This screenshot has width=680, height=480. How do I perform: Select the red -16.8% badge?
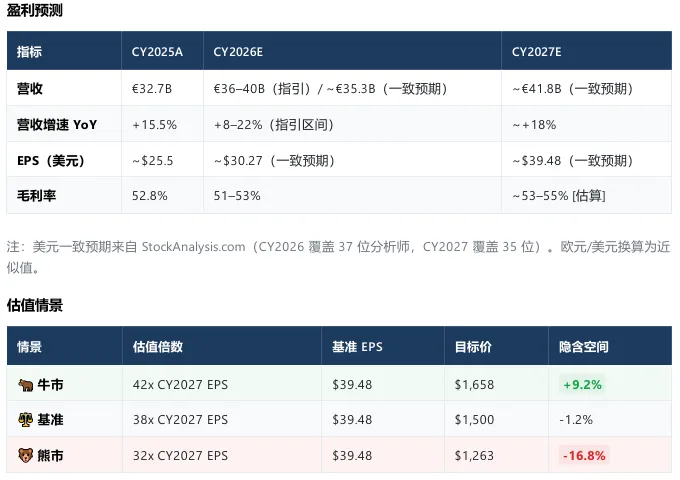click(x=585, y=456)
